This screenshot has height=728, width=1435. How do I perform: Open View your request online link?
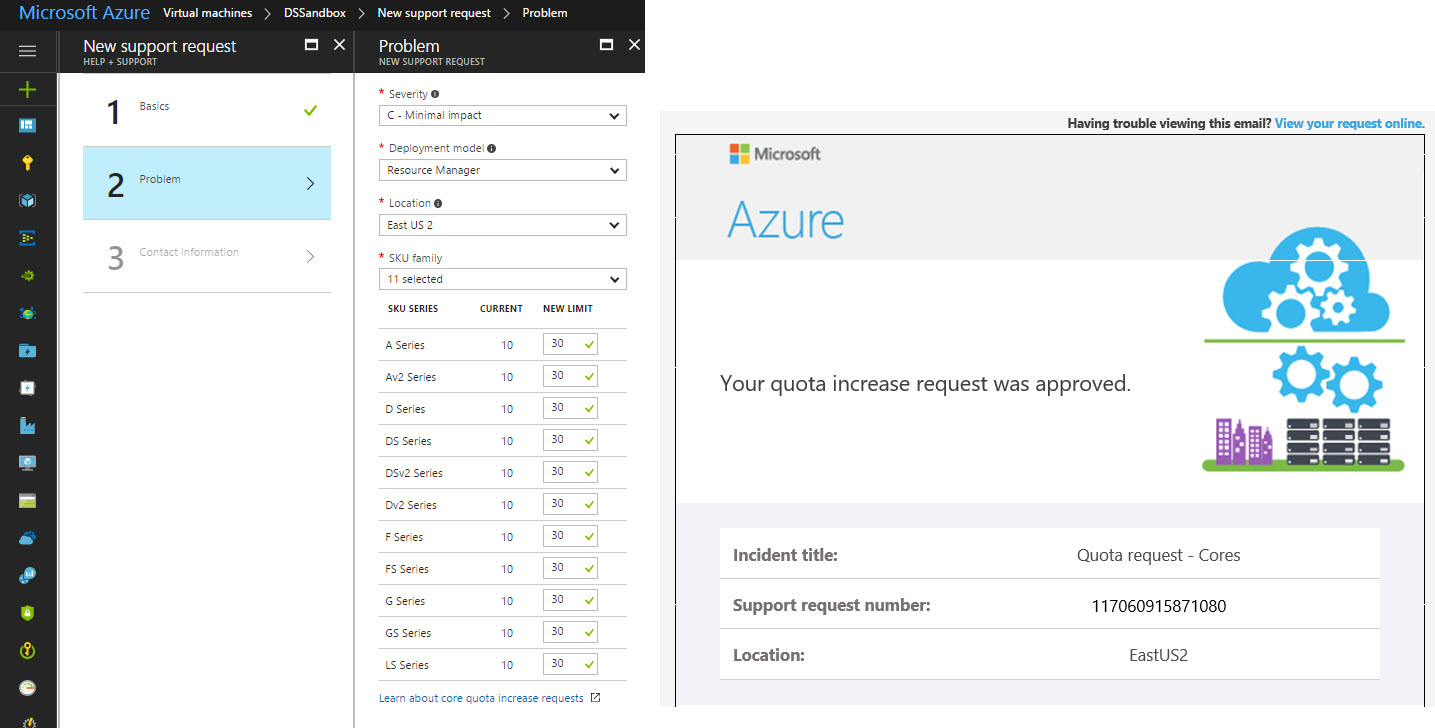click(x=1349, y=124)
